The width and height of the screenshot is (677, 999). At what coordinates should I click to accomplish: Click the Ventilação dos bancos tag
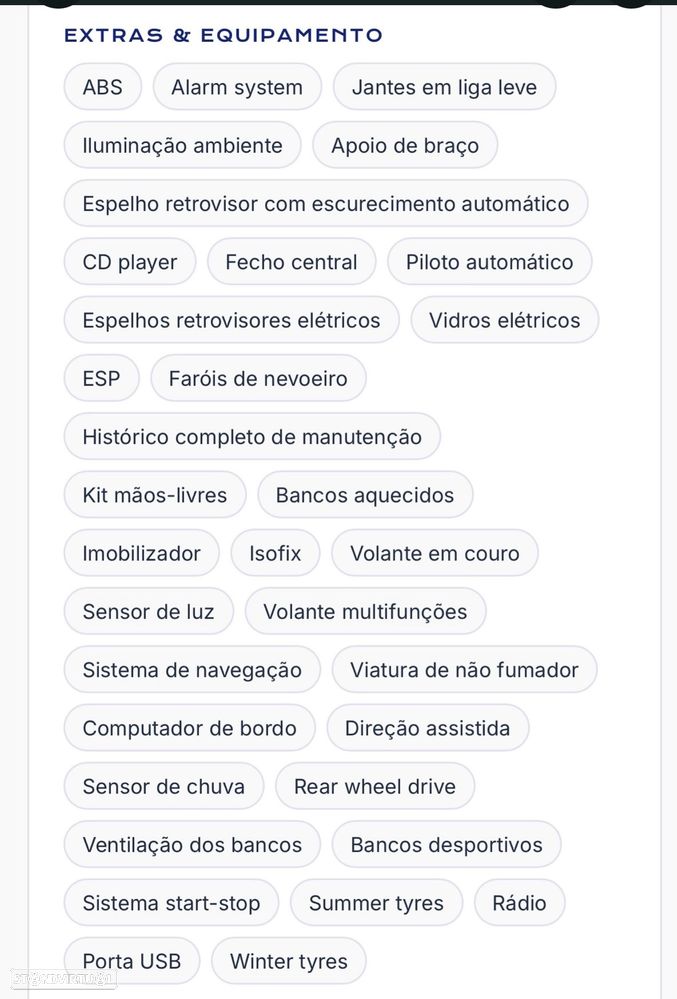192,845
